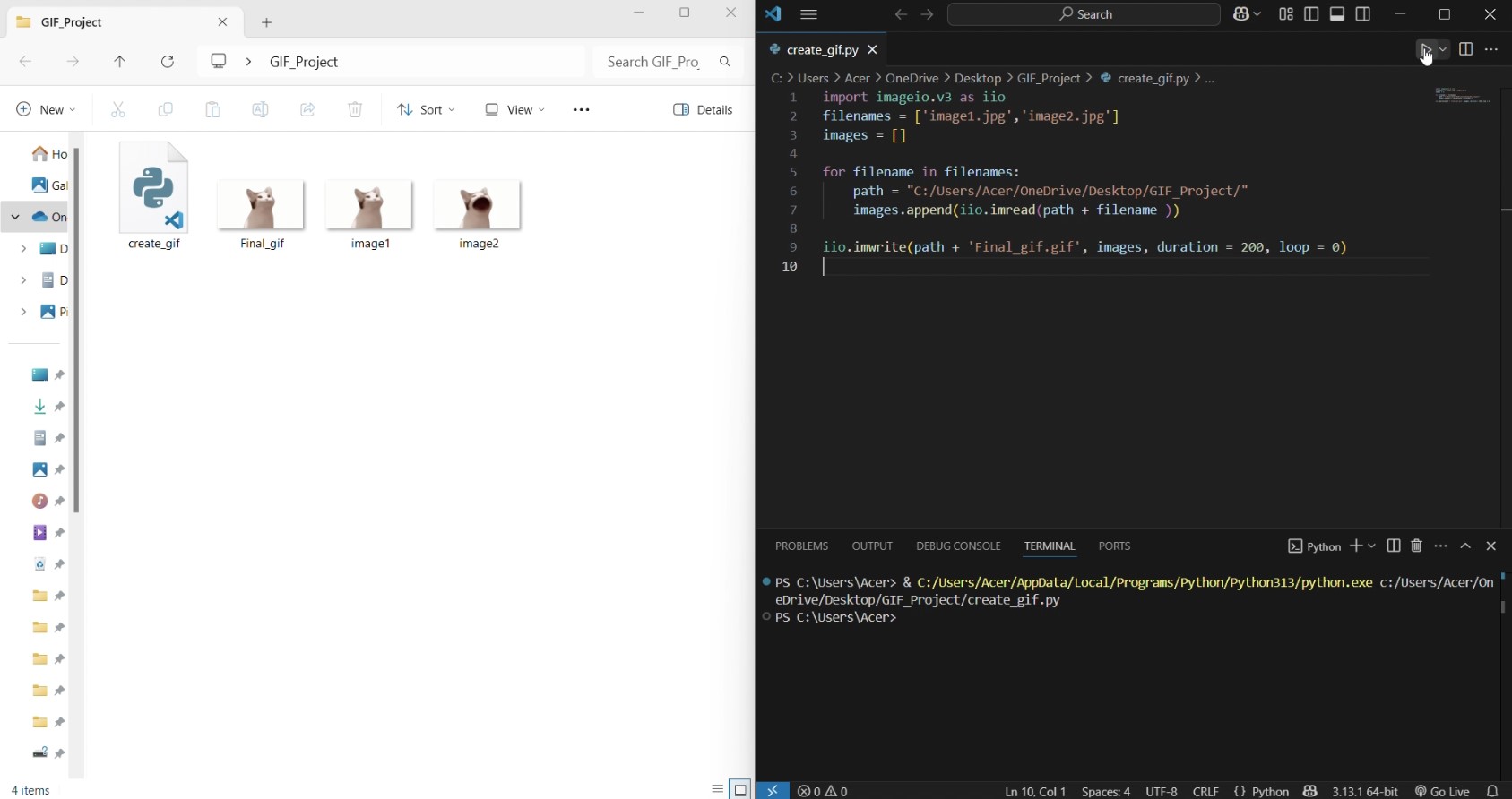Screen dimensions: 1512x799
Task: Maximize the terminal panel size chevron
Action: (1466, 546)
